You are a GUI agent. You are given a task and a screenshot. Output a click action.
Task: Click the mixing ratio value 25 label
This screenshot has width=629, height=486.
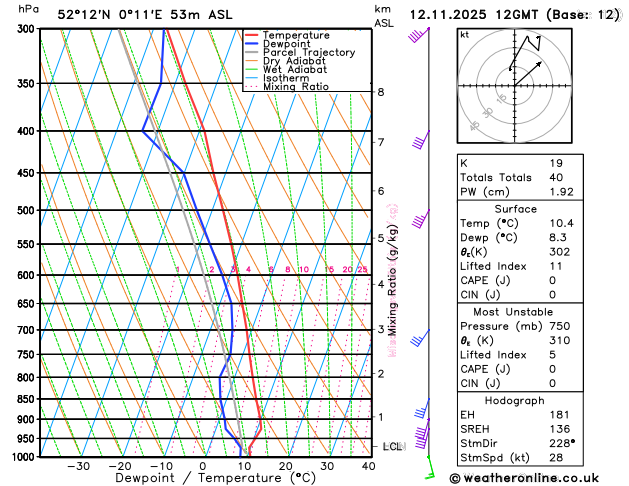362,269
